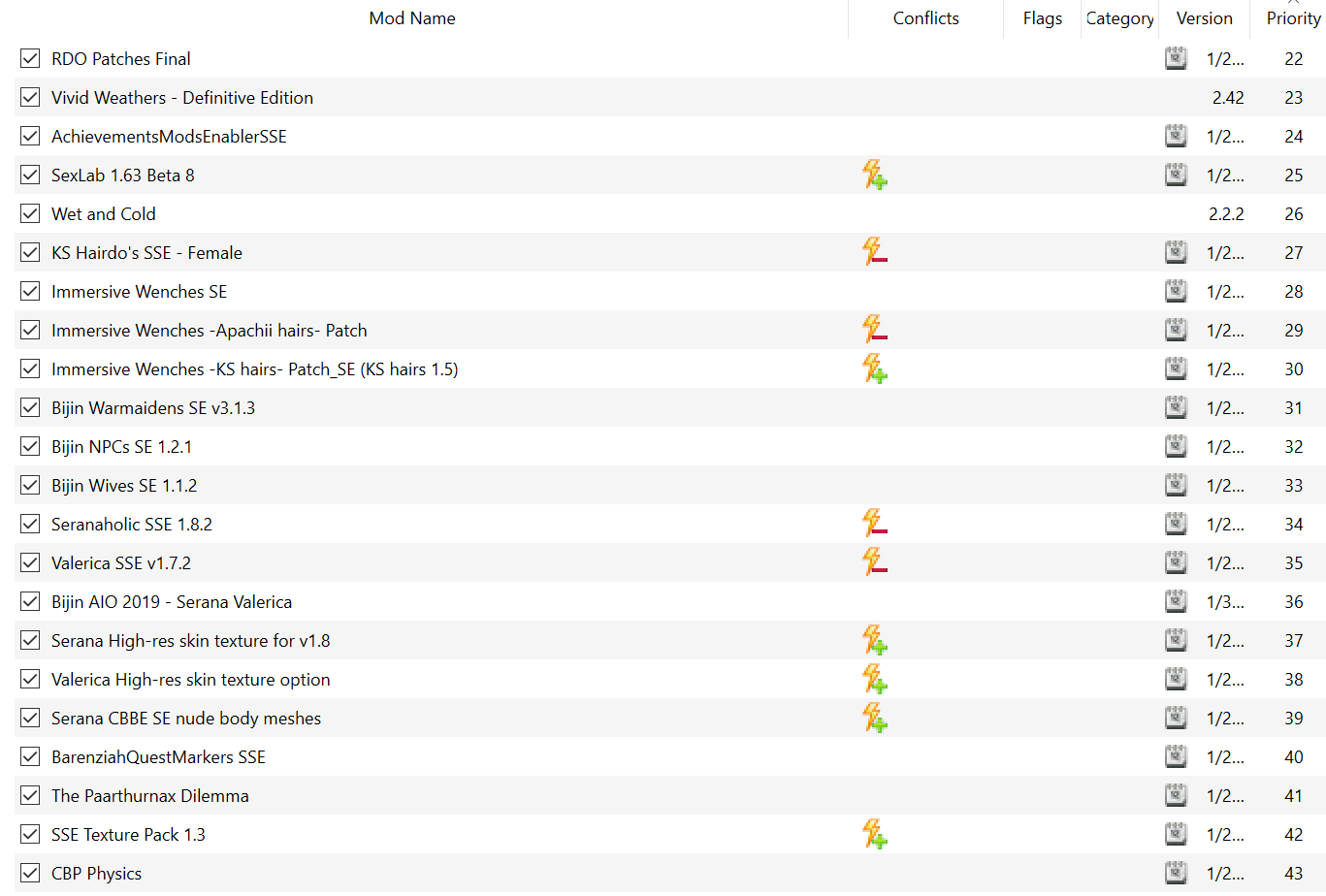This screenshot has height=896, width=1326.
Task: Select the Bijin Wives SE 1.1.2 mod name
Action: [124, 486]
